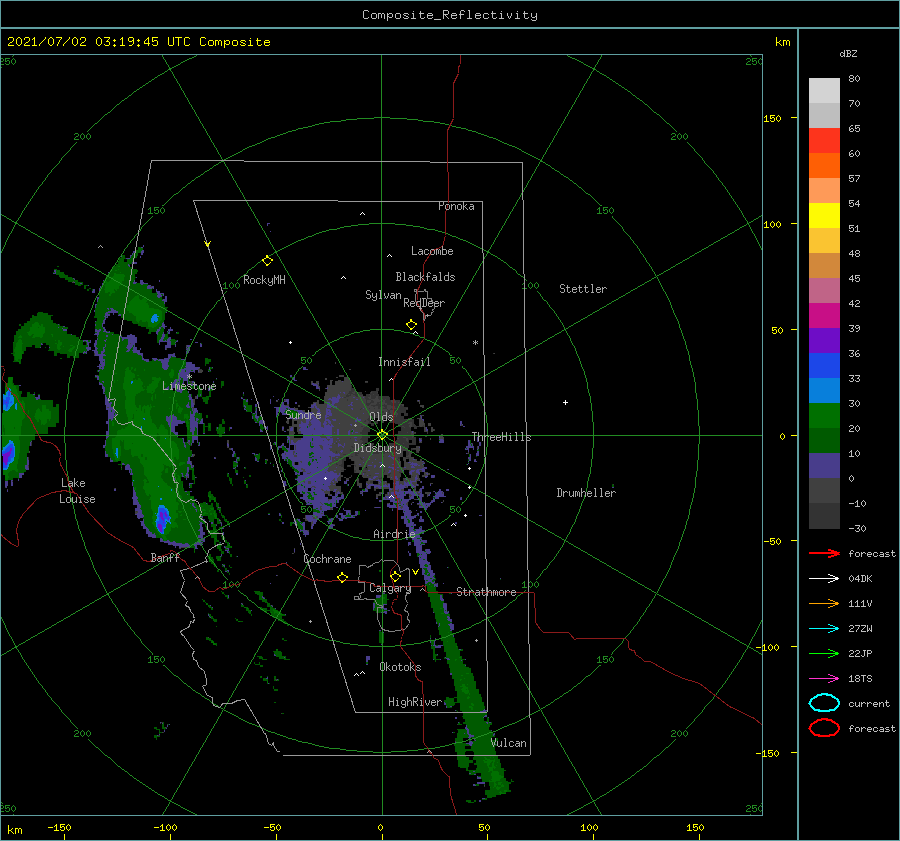Click the Vulcan label

point(509,743)
